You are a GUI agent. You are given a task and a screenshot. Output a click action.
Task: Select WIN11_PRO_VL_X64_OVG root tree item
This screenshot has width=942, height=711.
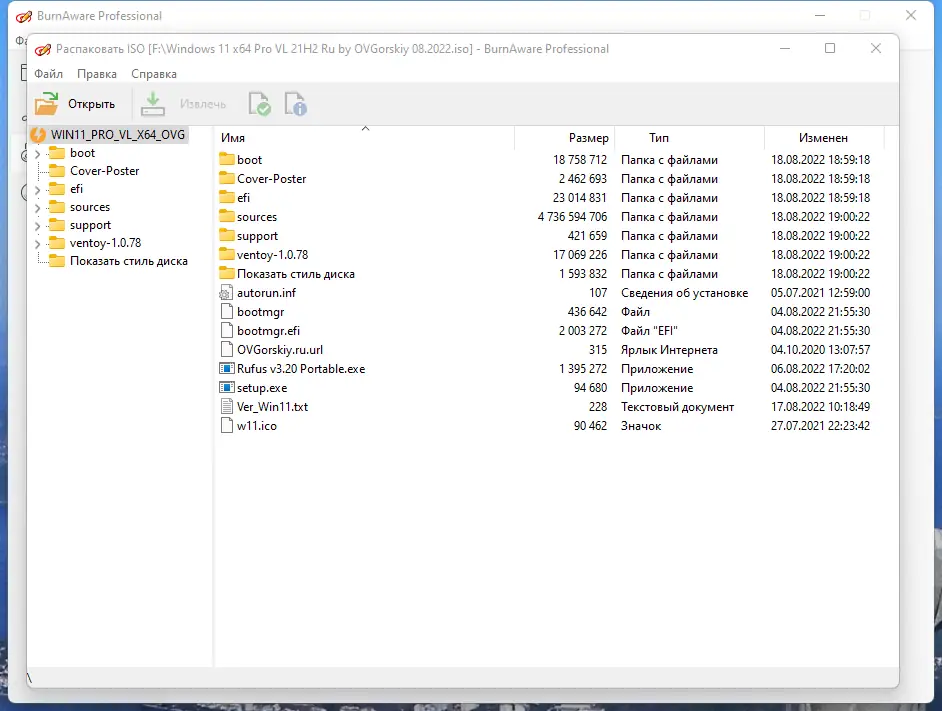point(118,135)
